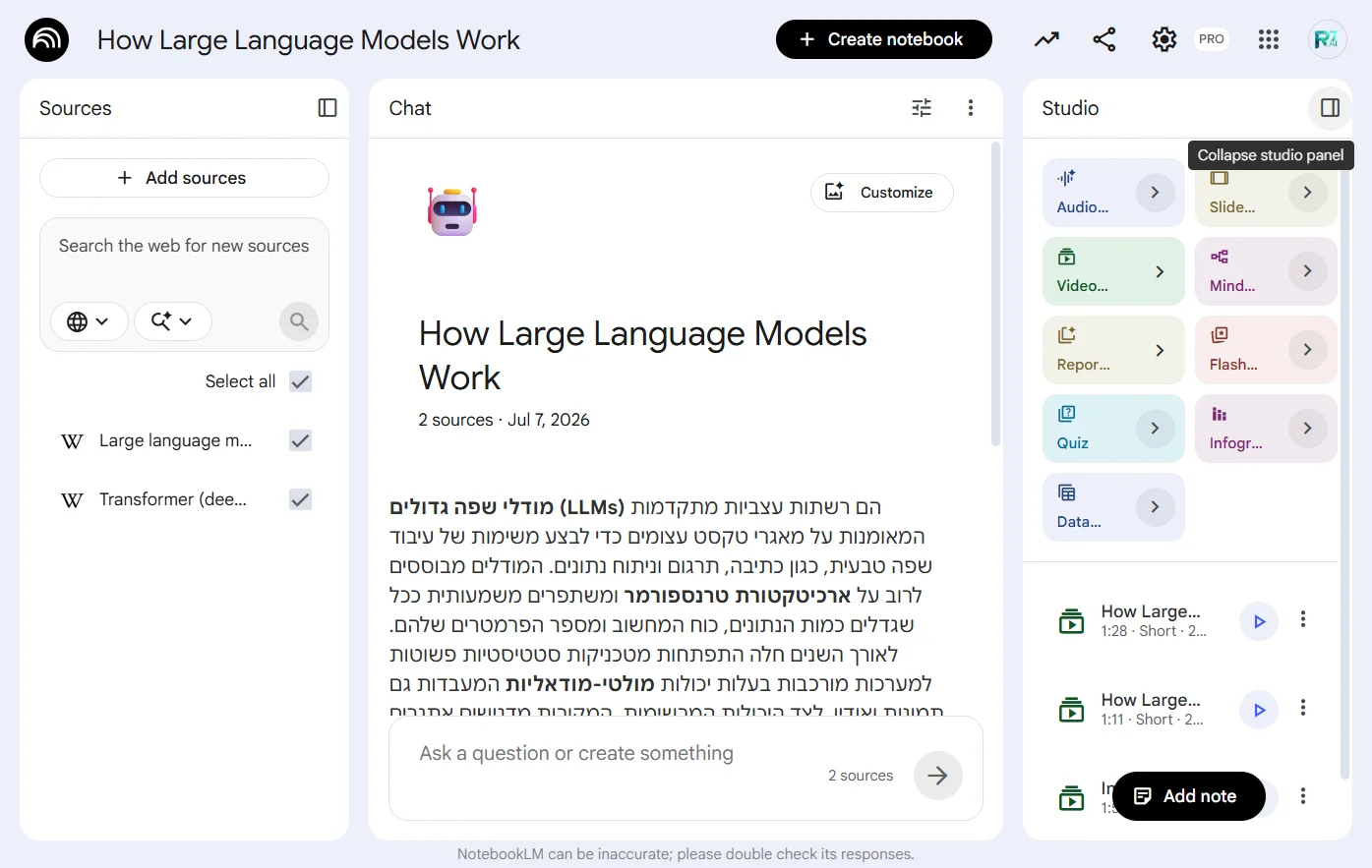Expand Data table options arrow
This screenshot has height=868, width=1372.
pos(1156,507)
